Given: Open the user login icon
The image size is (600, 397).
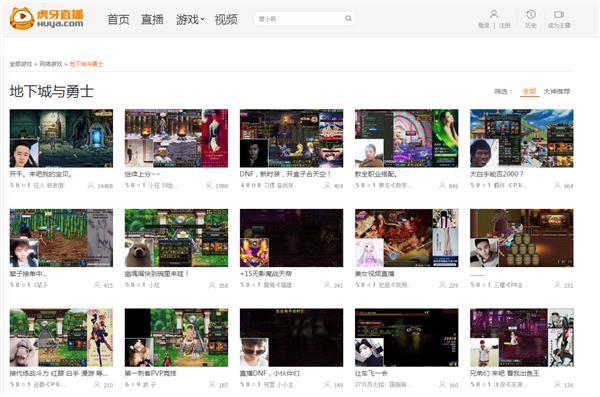Looking at the screenshot, I should tap(494, 15).
